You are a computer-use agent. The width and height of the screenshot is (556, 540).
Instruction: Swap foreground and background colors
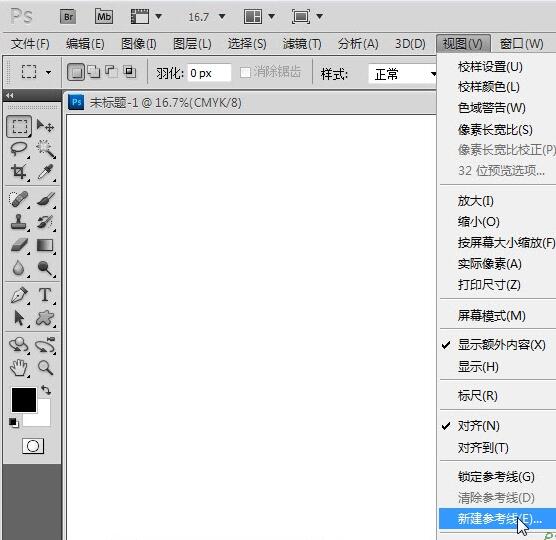[x=46, y=390]
